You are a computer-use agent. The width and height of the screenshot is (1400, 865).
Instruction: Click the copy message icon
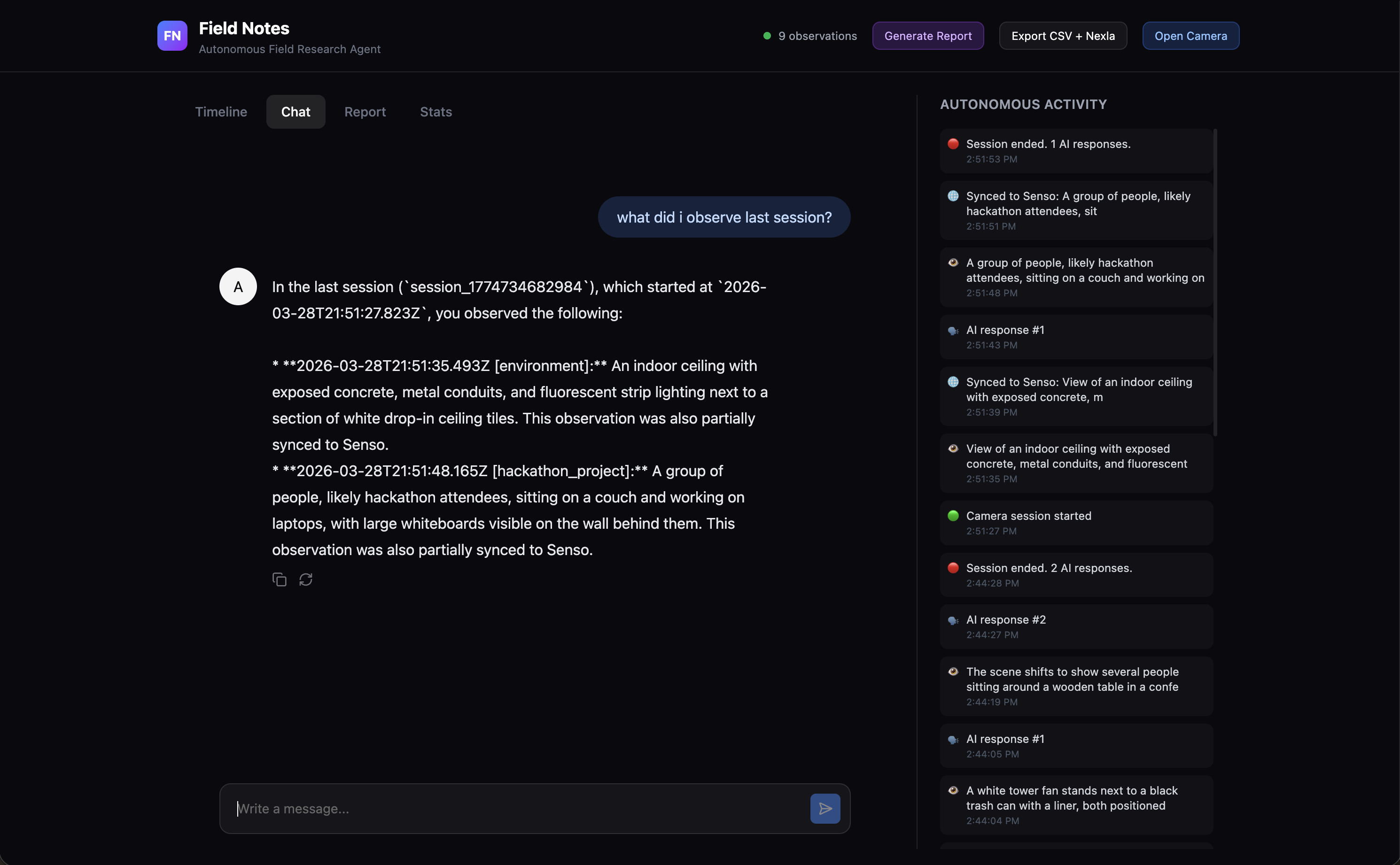280,579
